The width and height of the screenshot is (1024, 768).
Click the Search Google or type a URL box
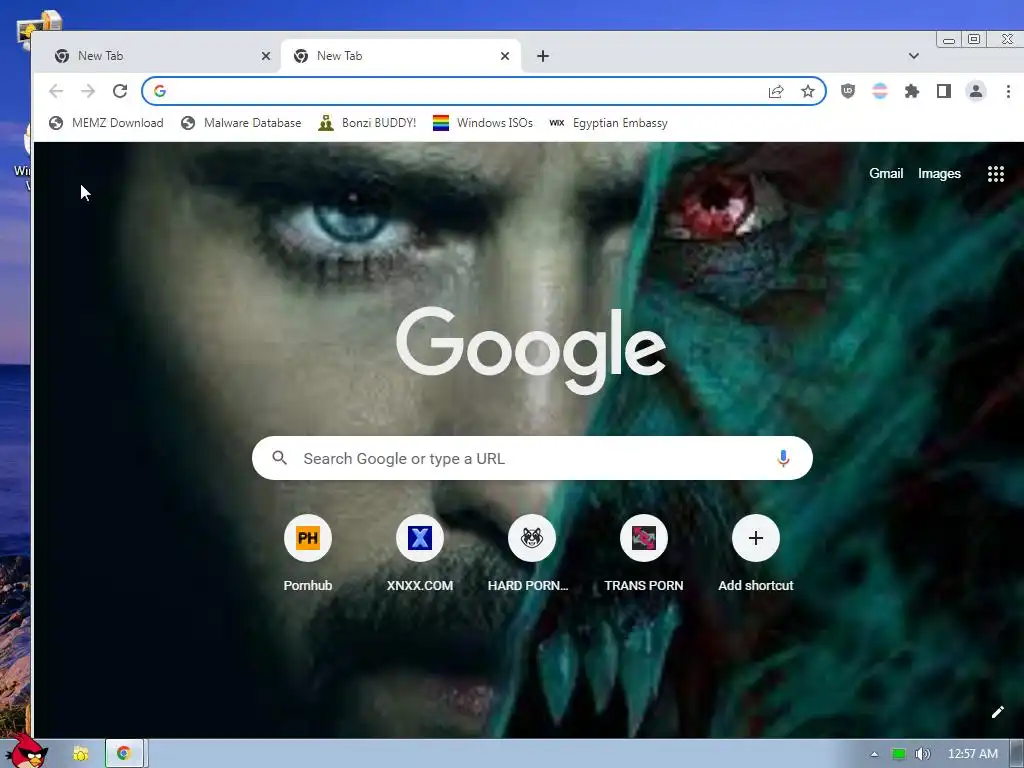click(x=532, y=458)
